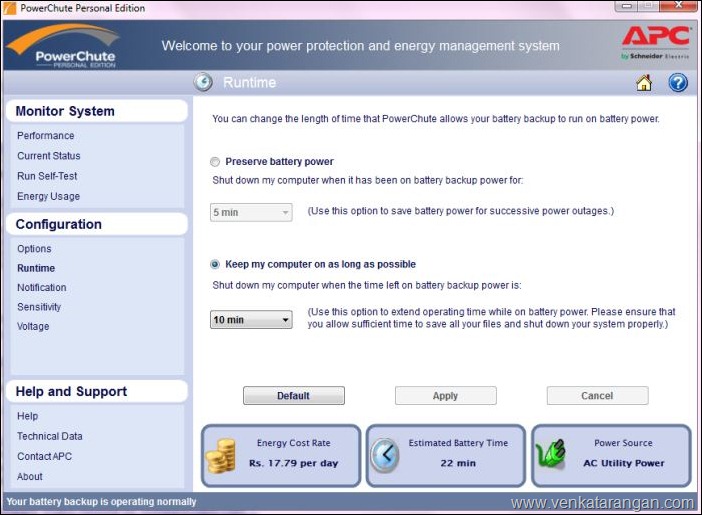Open the 10 min dropdown
Viewport: 702px width, 515px height.
tap(251, 320)
